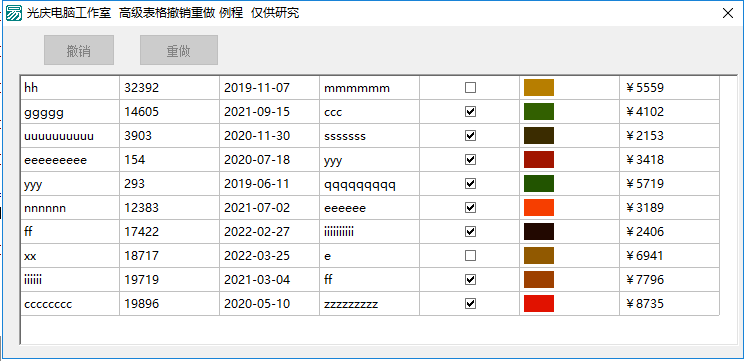Select the number cell 14605

tap(169, 112)
